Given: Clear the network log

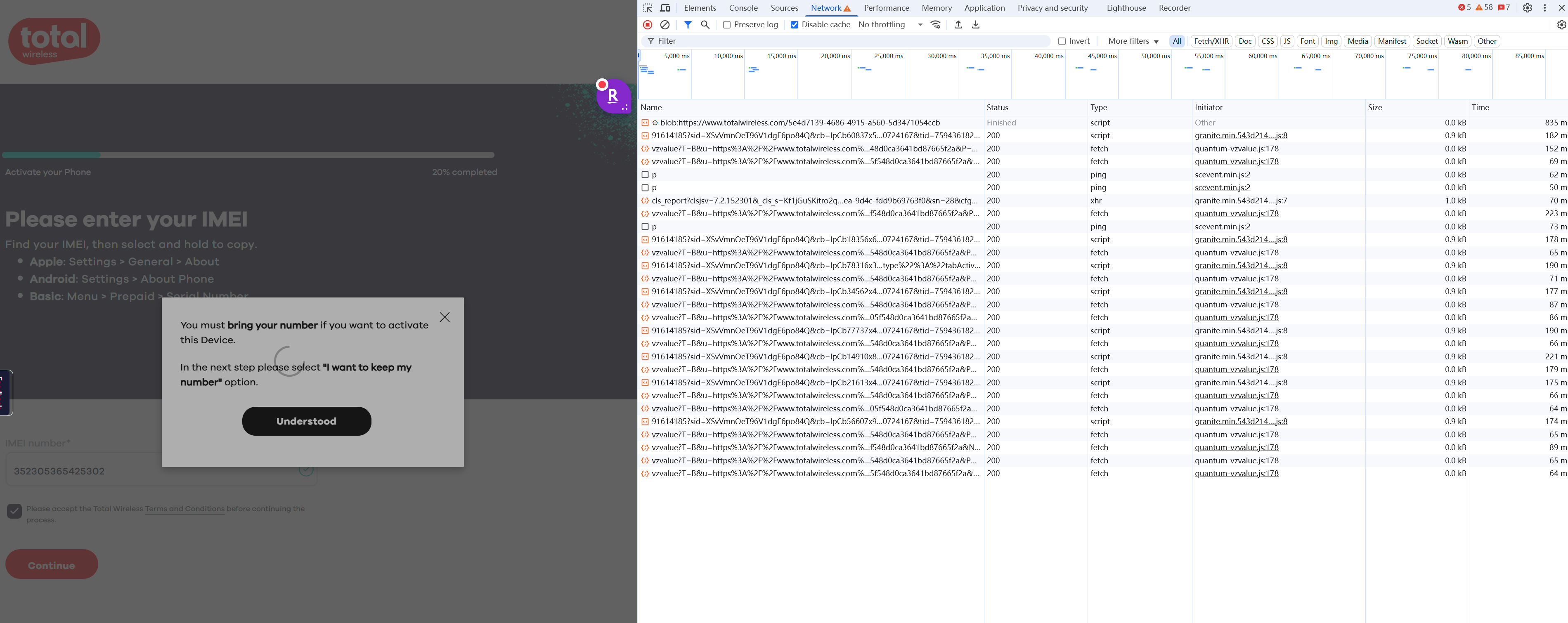Looking at the screenshot, I should point(665,25).
